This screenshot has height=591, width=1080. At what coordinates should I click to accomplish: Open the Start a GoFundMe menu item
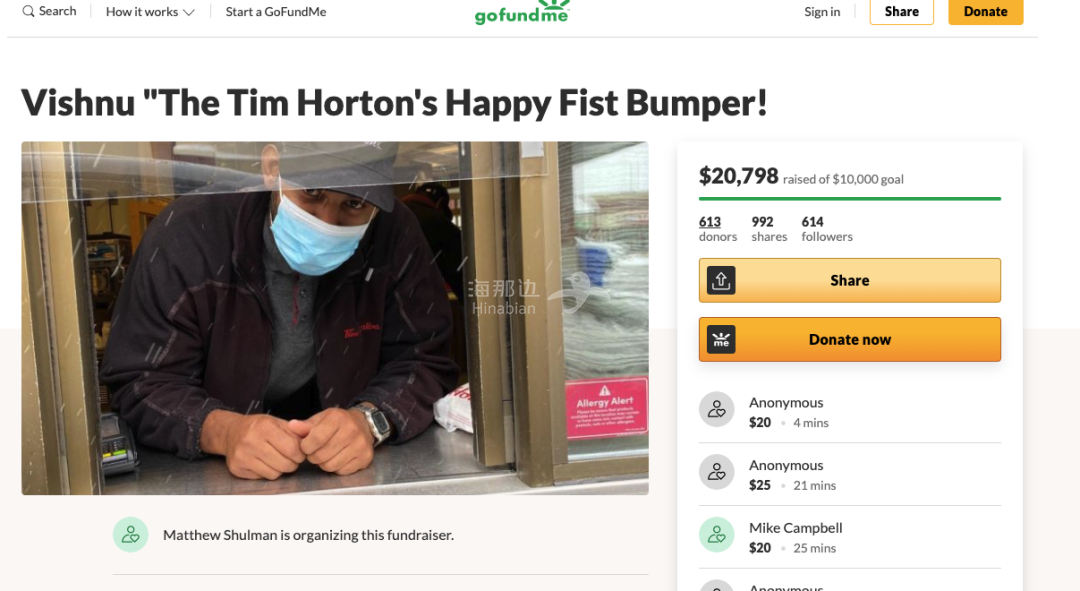(276, 12)
